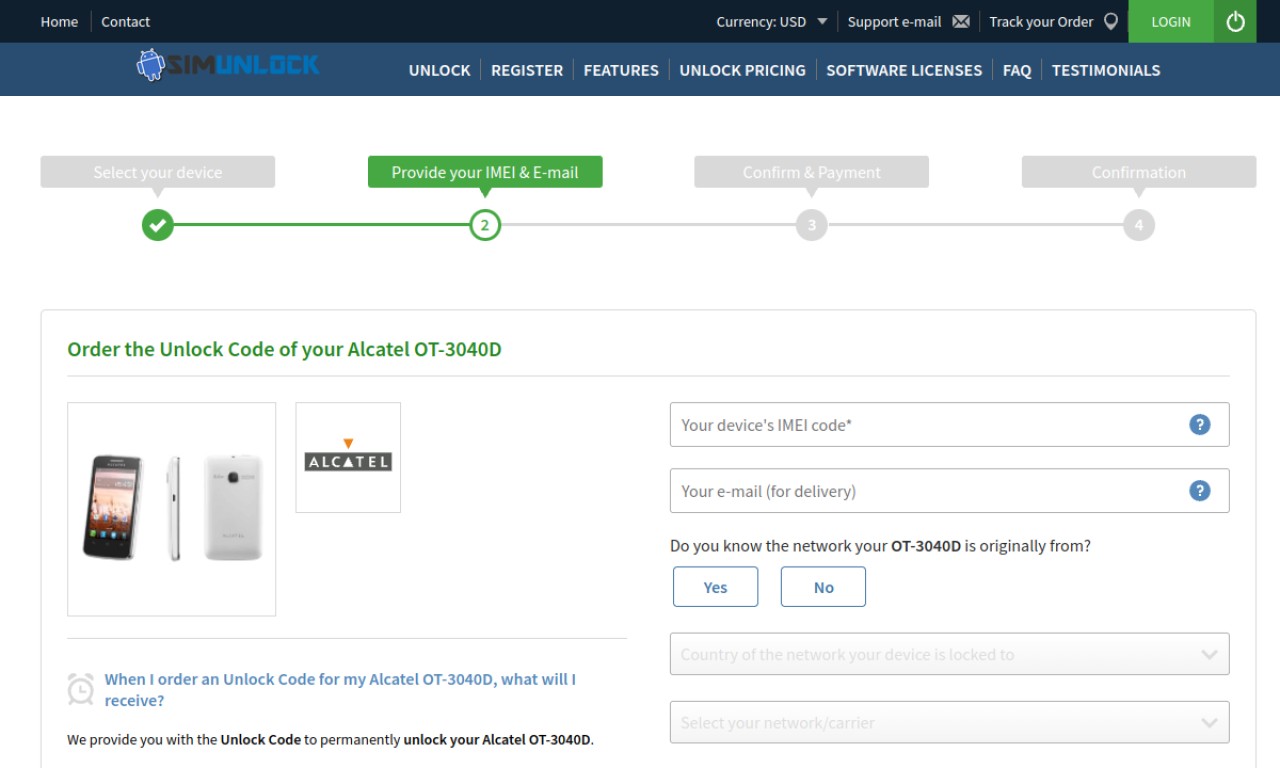Click the Contact link in top bar
1280x768 pixels.
[x=125, y=21]
